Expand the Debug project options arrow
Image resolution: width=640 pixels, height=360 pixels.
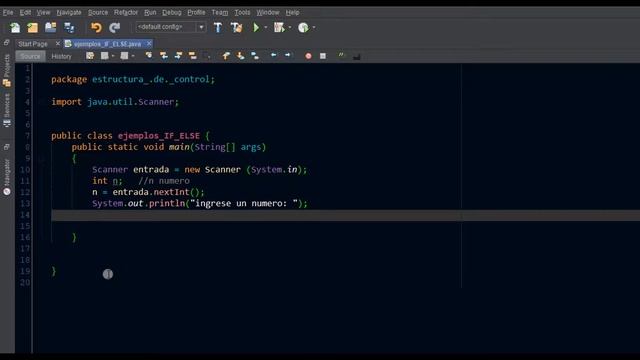click(290, 27)
